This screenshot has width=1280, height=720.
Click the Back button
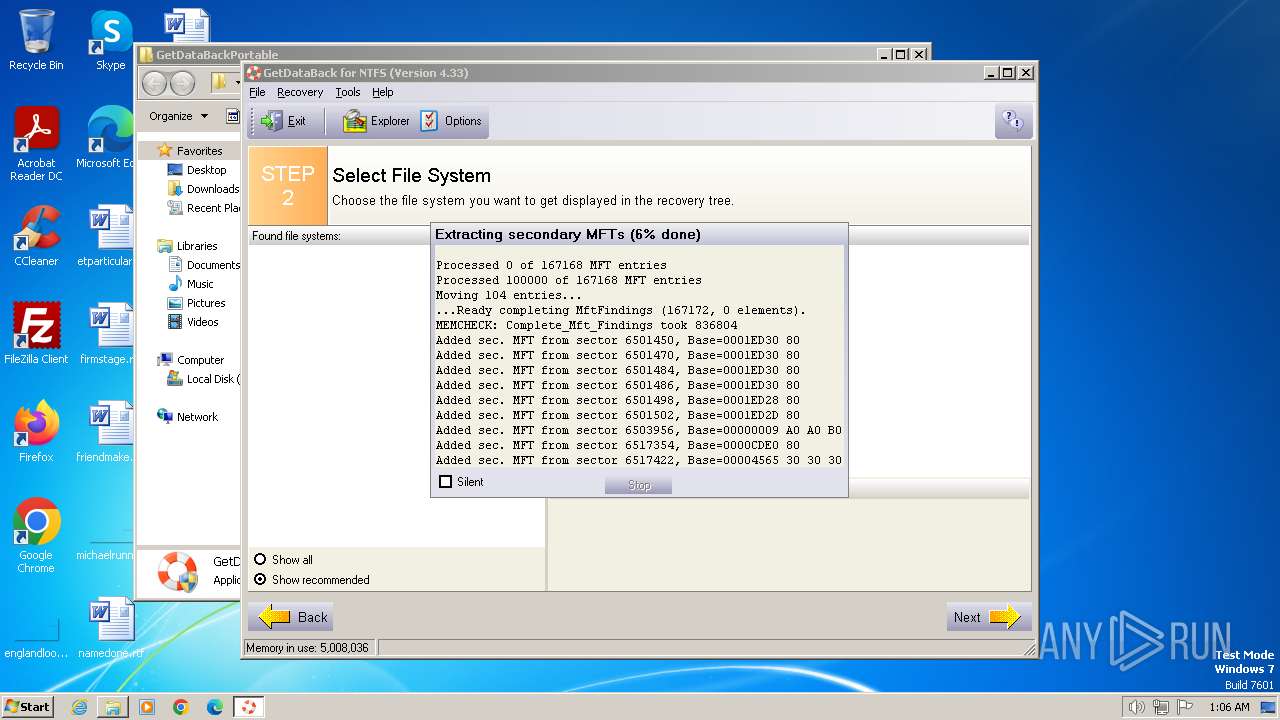291,617
